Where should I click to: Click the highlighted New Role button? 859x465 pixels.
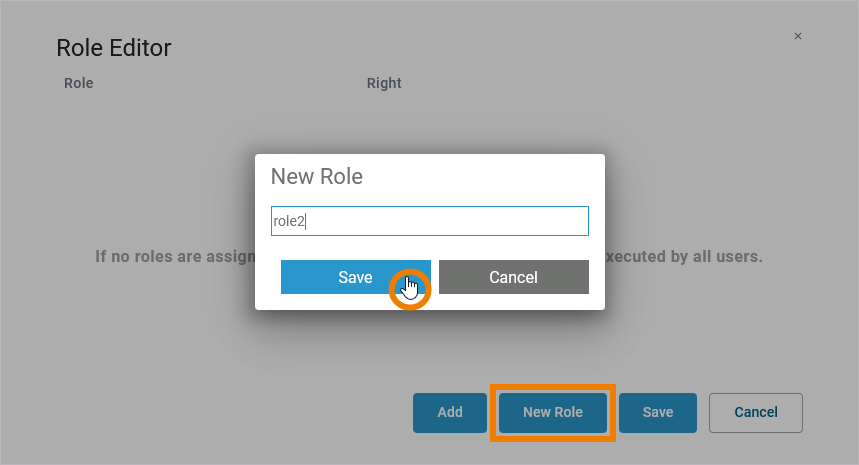click(552, 412)
